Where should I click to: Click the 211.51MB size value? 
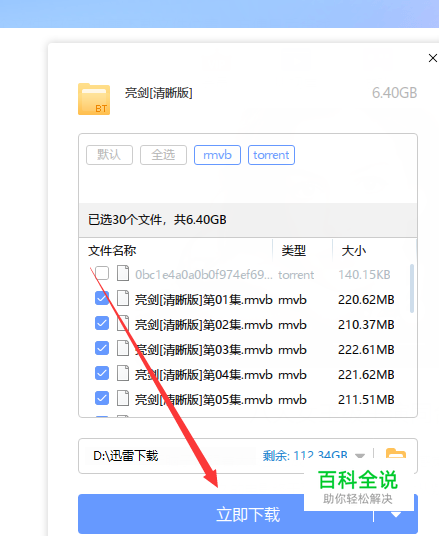366,400
